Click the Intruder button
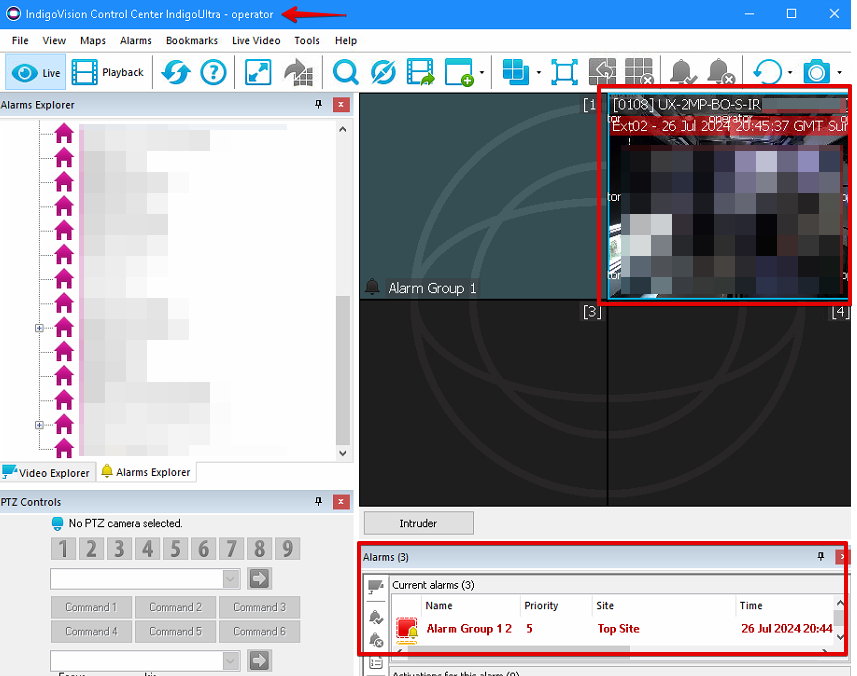 (x=419, y=523)
